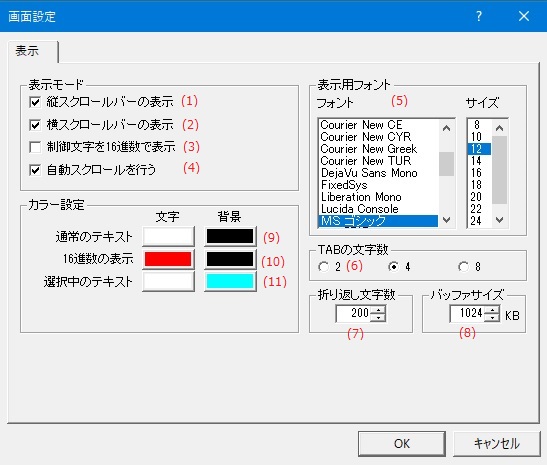Choose font size 16
The height and width of the screenshot is (465, 547).
point(479,173)
